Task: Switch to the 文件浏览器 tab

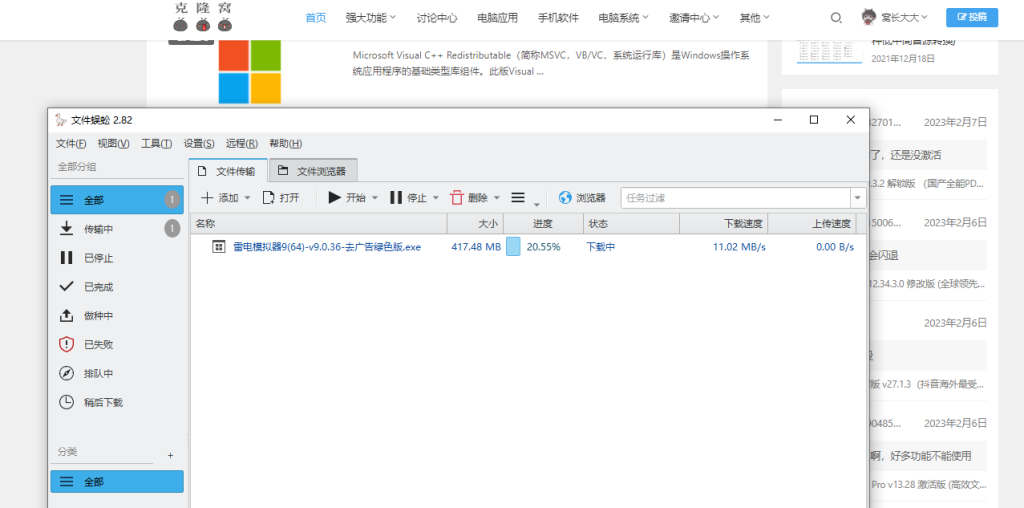Action: [x=313, y=171]
